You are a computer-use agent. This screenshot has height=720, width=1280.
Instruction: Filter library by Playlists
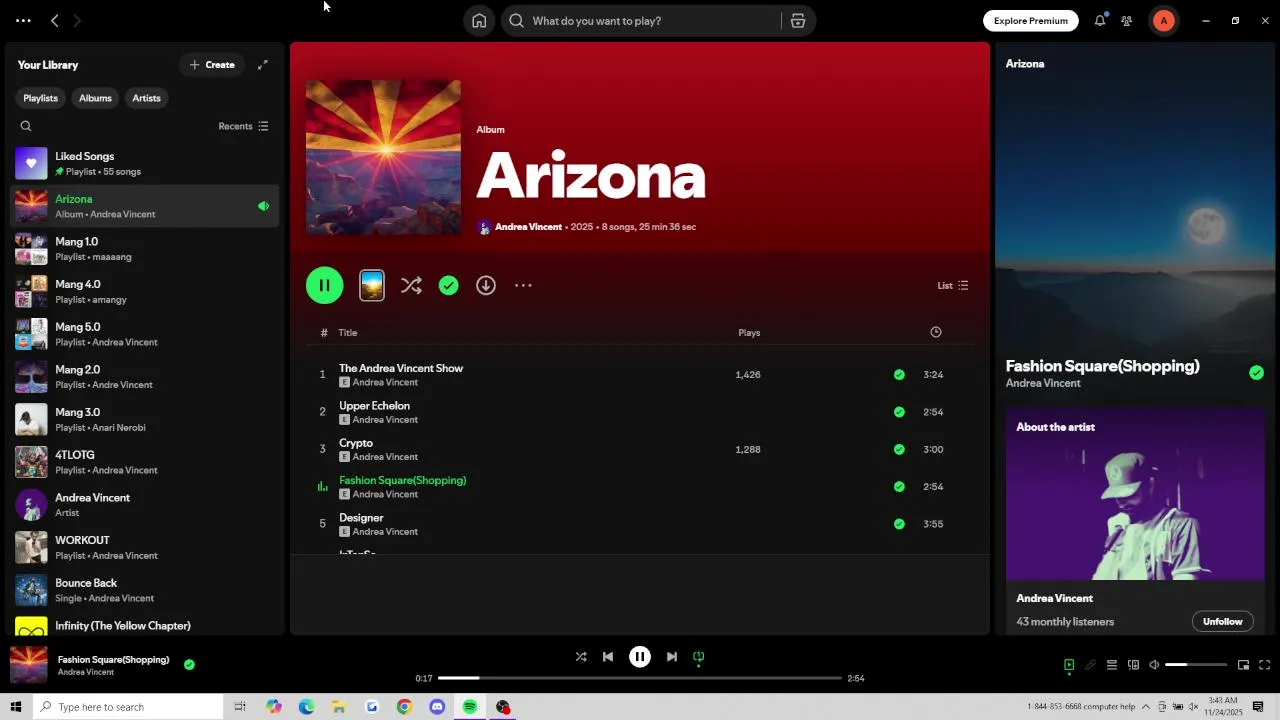click(40, 98)
